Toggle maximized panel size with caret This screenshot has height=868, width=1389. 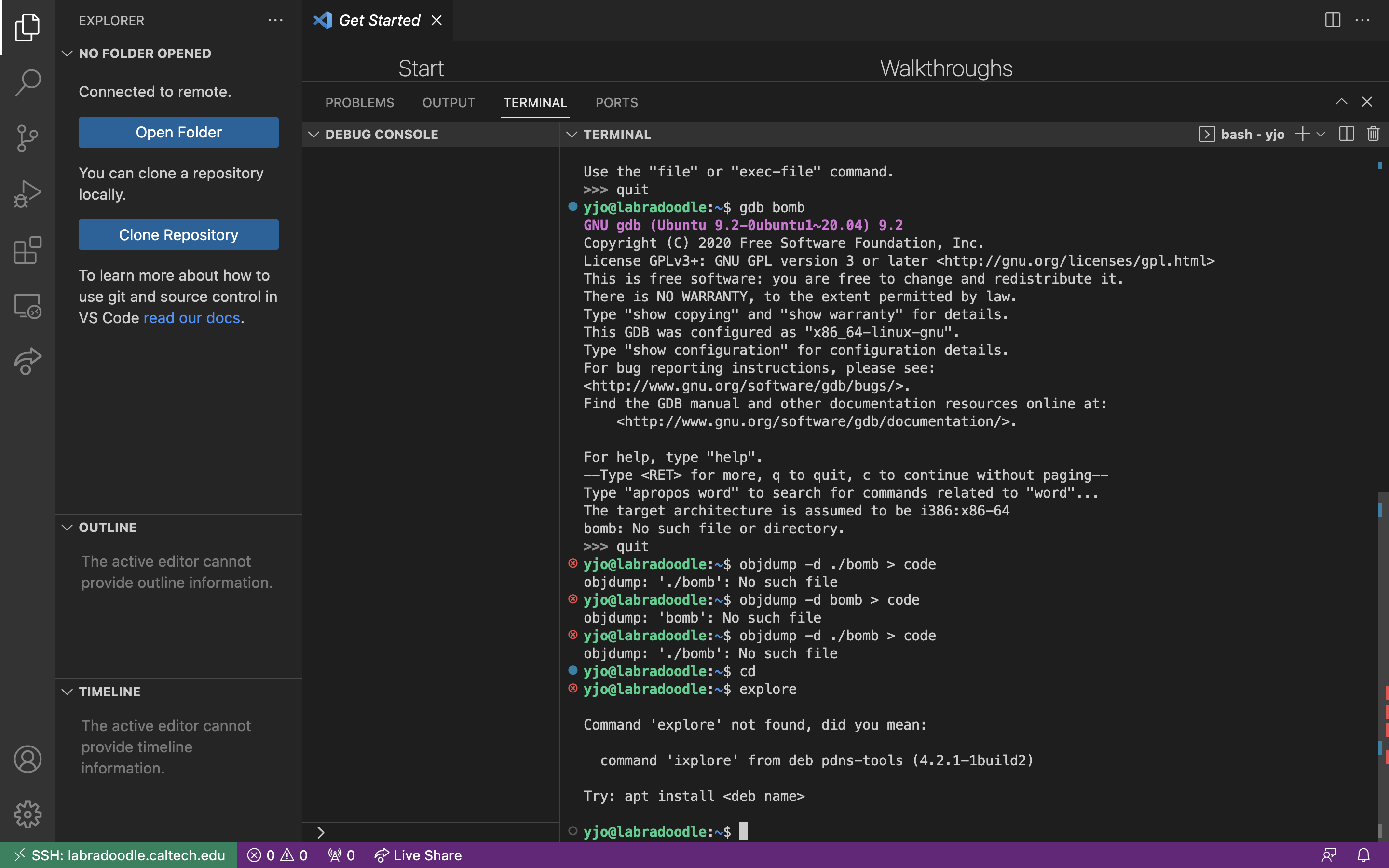1341,102
